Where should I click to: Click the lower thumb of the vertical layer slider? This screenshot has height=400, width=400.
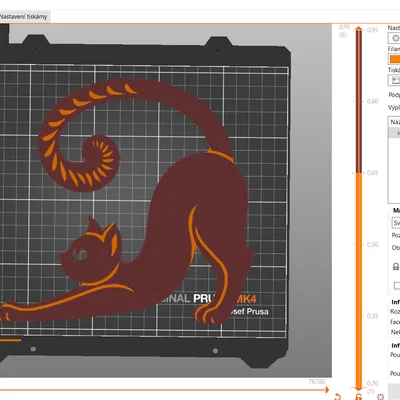pyautogui.click(x=358, y=389)
